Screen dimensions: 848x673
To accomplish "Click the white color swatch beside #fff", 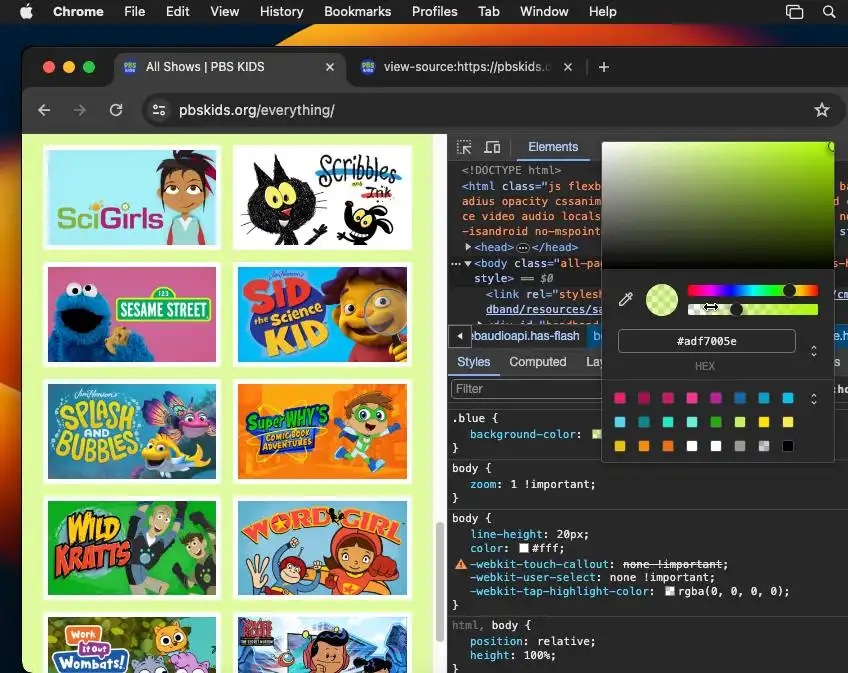I will point(524,548).
